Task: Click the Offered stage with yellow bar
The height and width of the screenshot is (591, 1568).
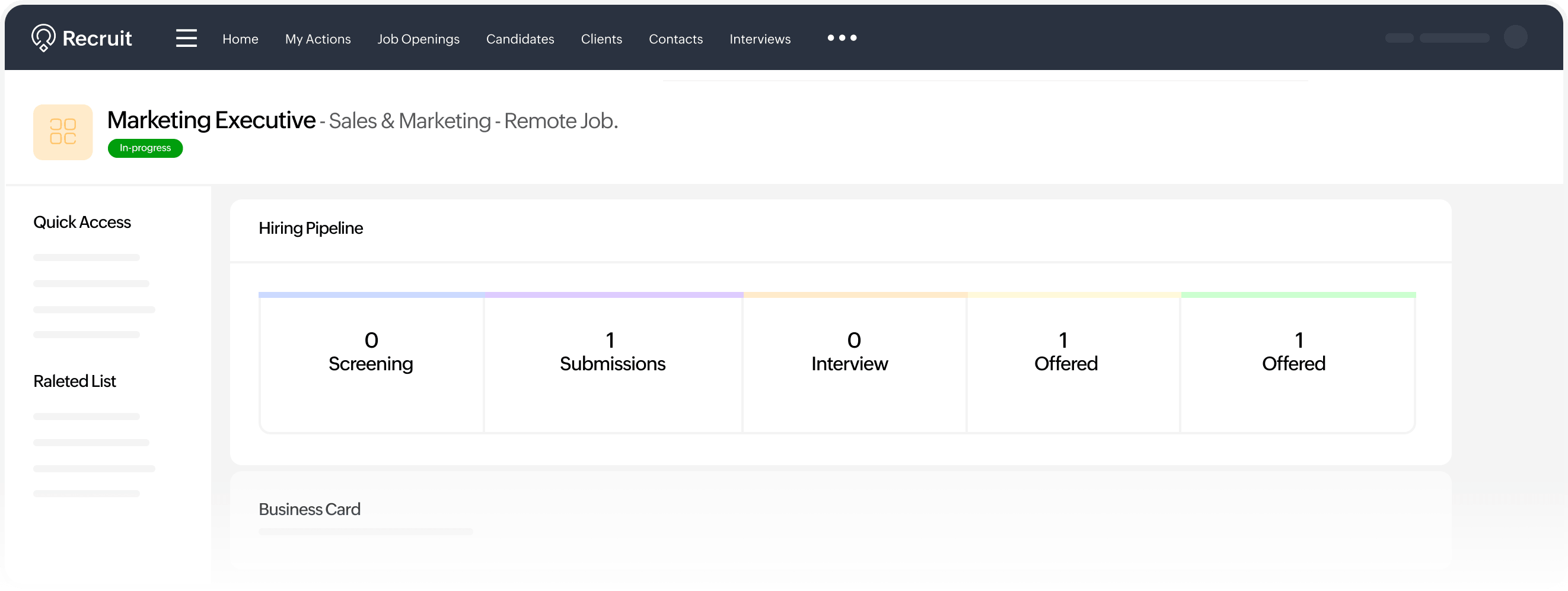Action: pos(1073,364)
